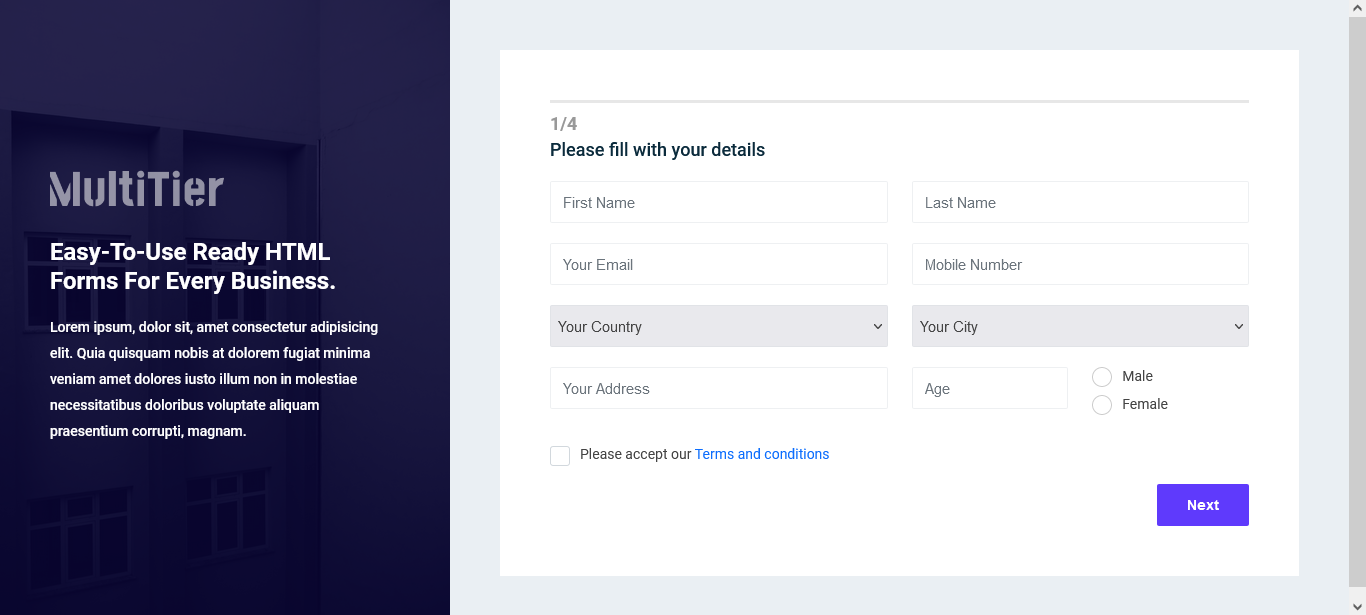Click the Mobile Number input field
1366x615 pixels.
point(1080,264)
